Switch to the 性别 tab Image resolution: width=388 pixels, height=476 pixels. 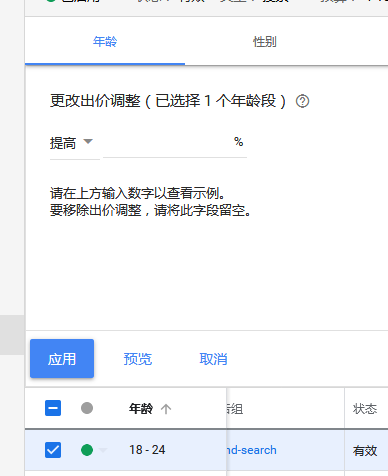pos(265,42)
